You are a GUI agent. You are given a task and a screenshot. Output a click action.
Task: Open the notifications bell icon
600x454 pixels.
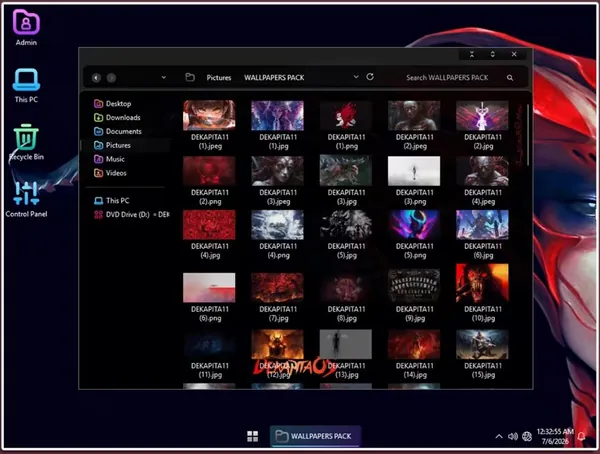pyautogui.click(x=582, y=436)
